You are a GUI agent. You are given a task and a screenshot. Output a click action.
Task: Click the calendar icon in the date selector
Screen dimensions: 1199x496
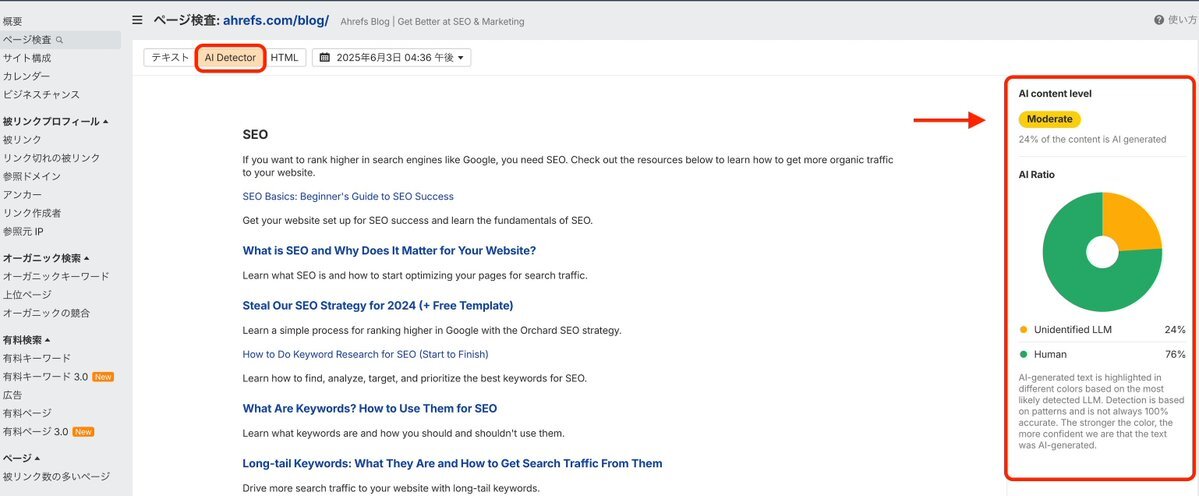324,57
